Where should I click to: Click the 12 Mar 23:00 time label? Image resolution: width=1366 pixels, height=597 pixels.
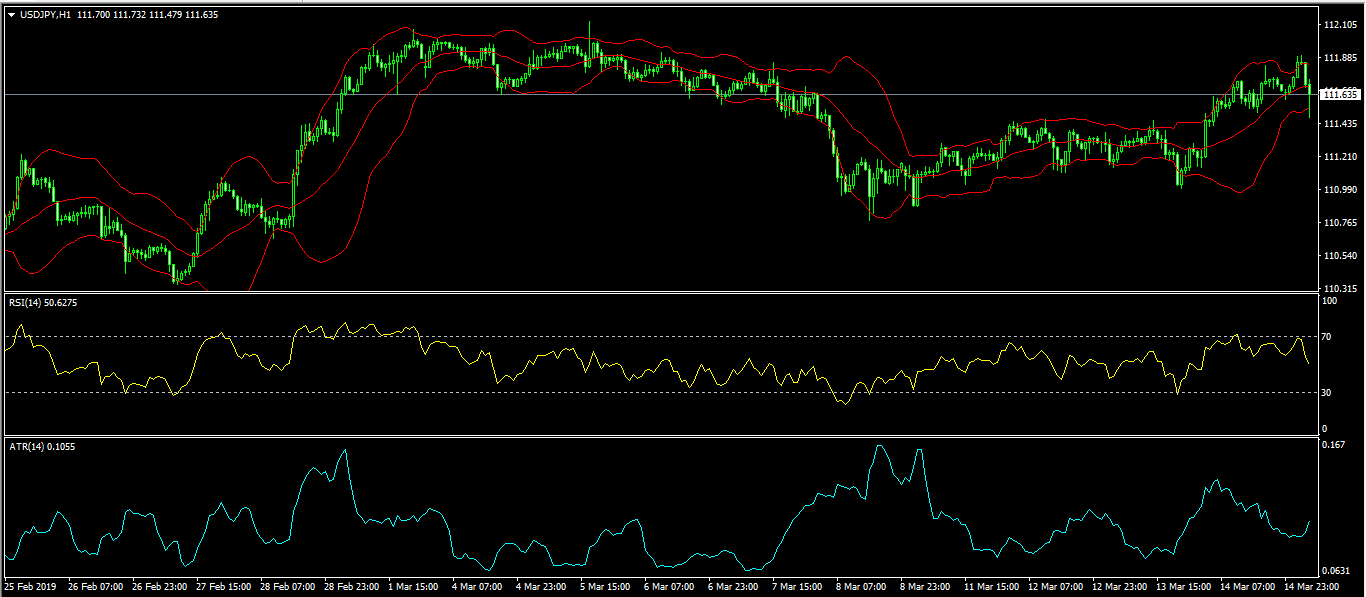point(1120,586)
